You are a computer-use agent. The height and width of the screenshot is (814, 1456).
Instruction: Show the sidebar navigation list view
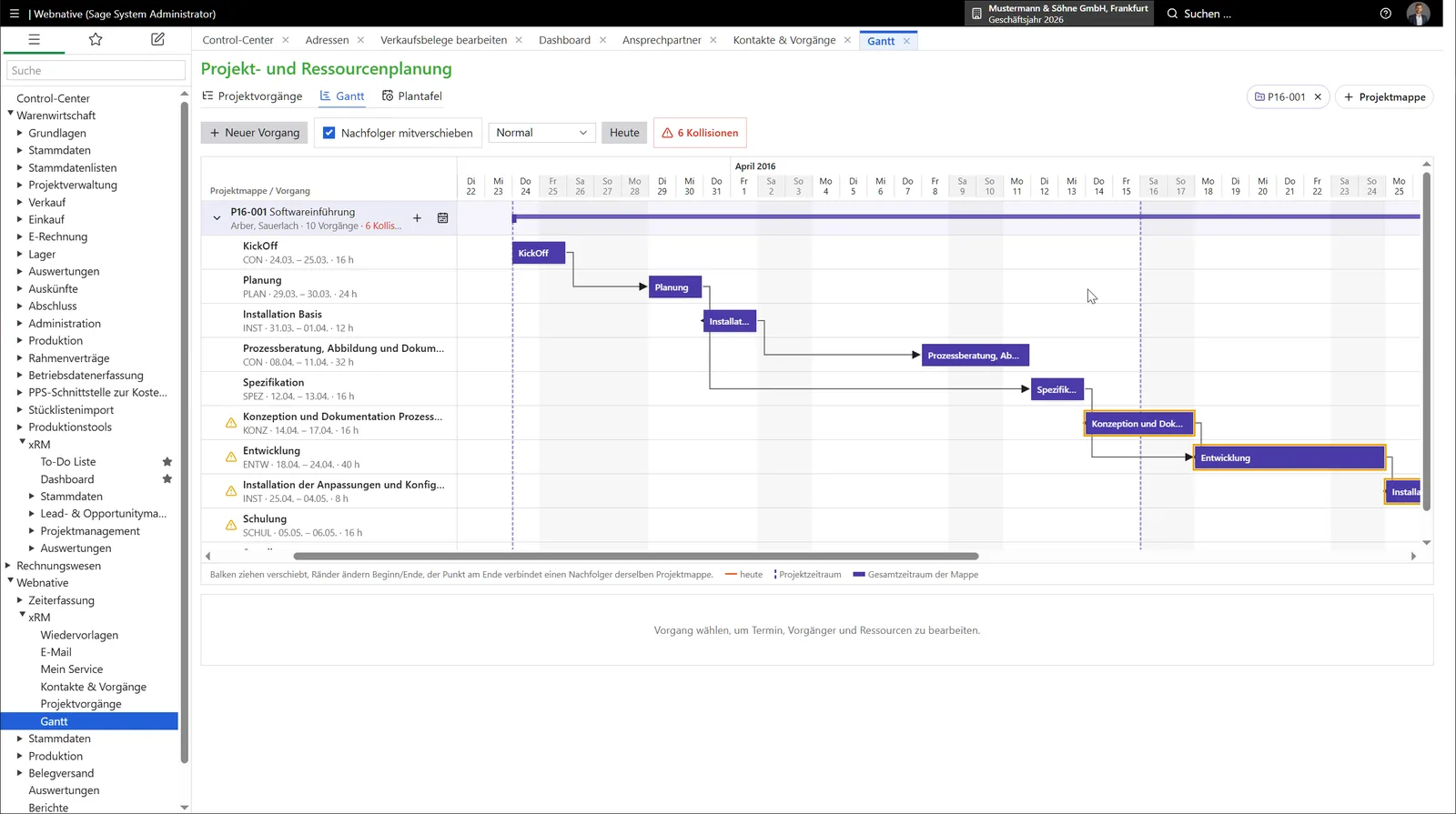tap(34, 39)
